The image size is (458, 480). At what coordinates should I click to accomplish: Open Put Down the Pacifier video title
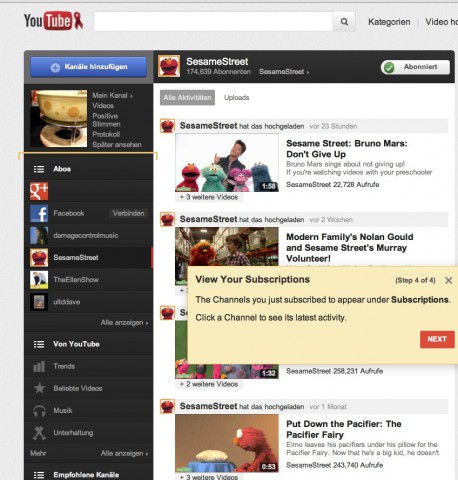pyautogui.click(x=344, y=429)
